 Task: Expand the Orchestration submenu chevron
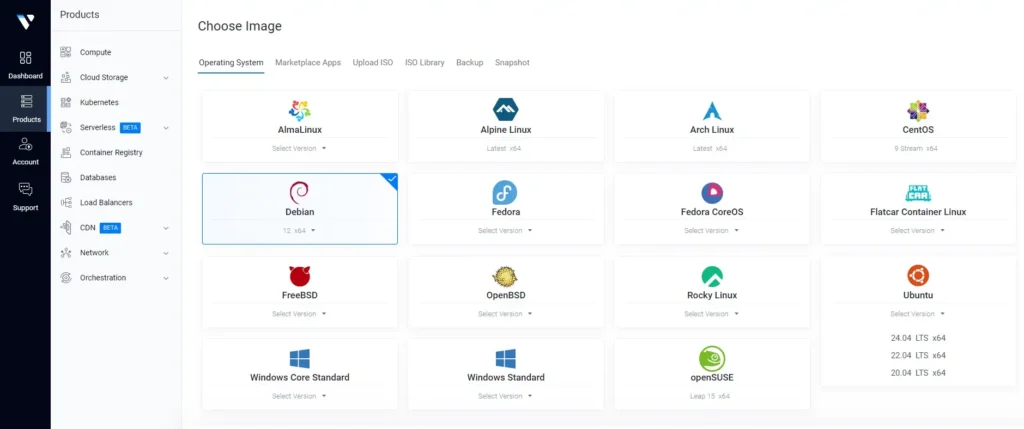166,278
